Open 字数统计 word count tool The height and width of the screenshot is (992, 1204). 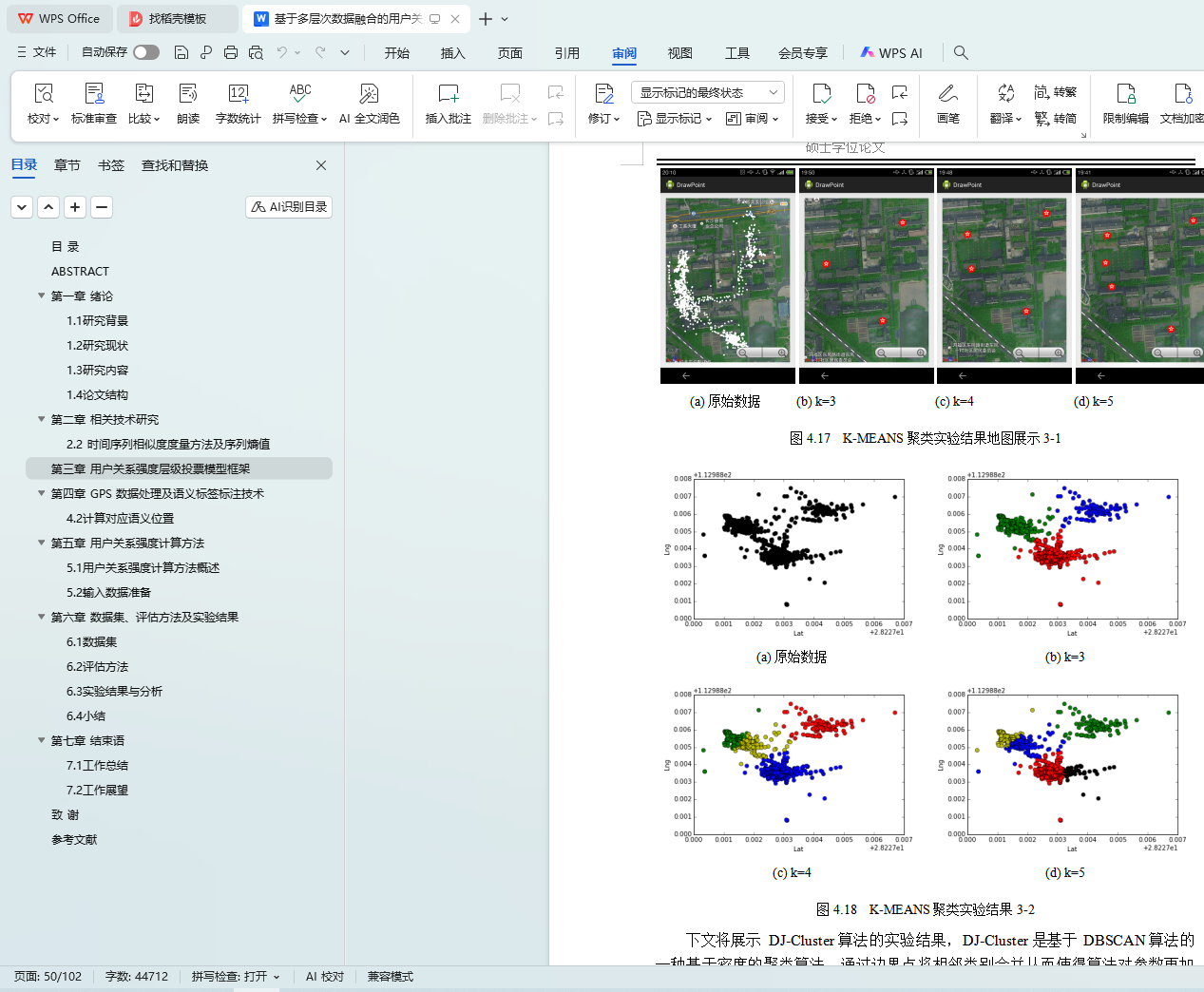point(238,94)
